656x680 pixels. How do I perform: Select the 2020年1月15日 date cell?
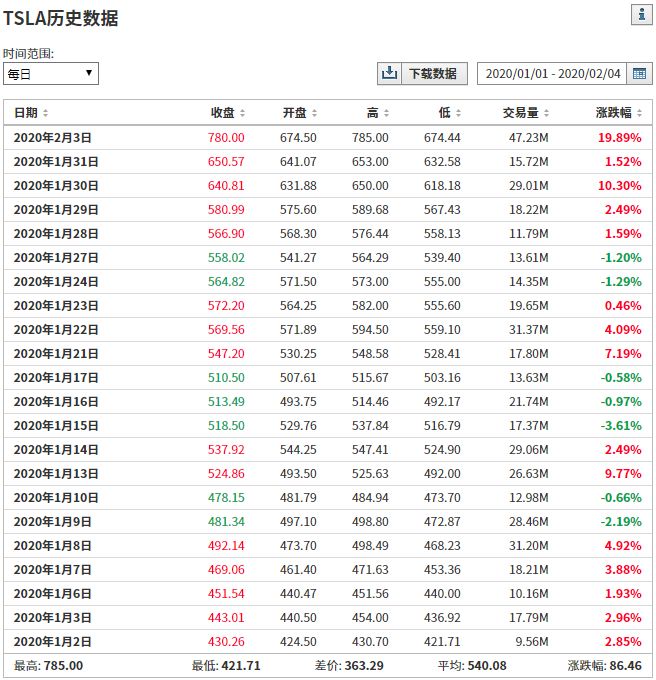56,426
